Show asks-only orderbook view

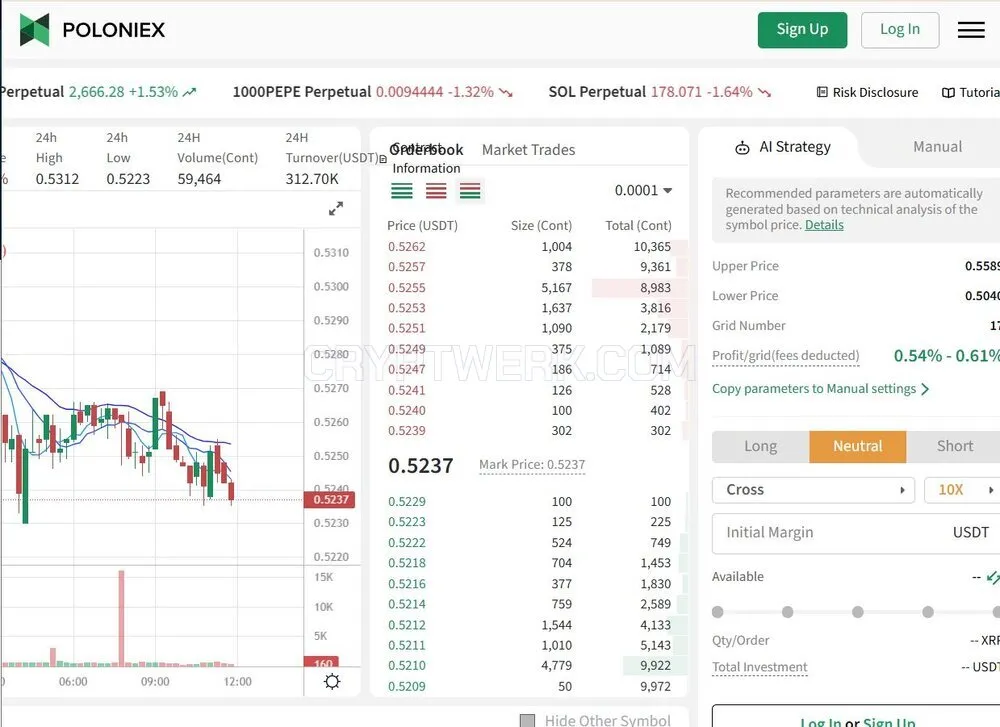point(436,191)
